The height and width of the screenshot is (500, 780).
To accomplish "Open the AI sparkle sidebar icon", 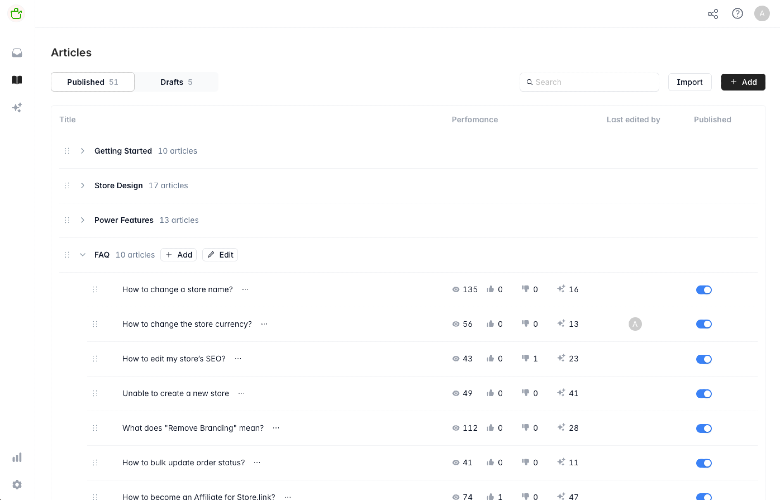I will click(x=17, y=107).
